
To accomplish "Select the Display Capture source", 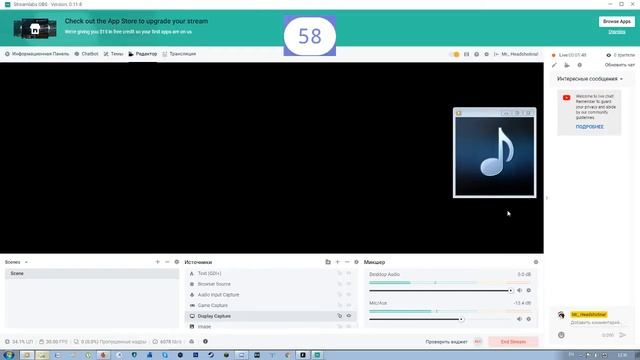I will pos(271,316).
